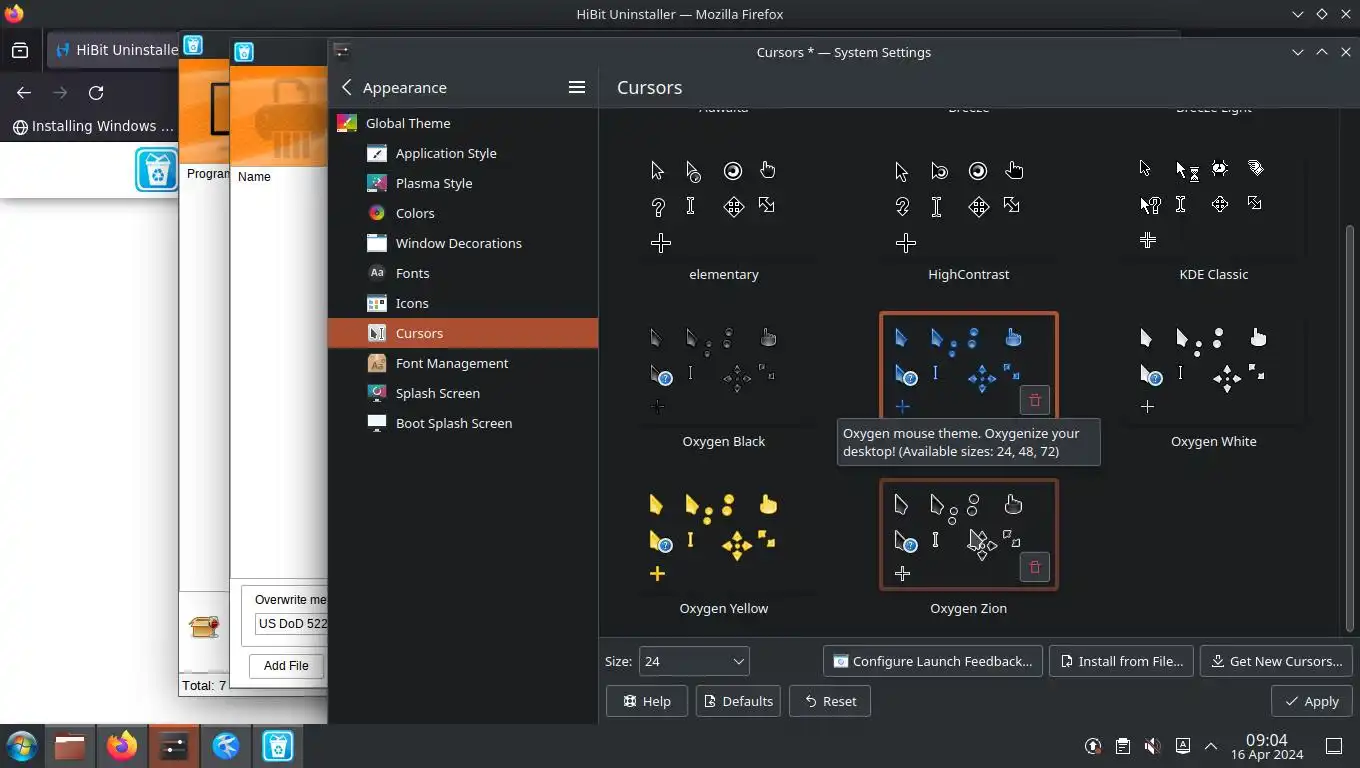Viewport: 1360px width, 768px height.
Task: Click the Boot Splash Screen icon
Action: click(x=377, y=423)
